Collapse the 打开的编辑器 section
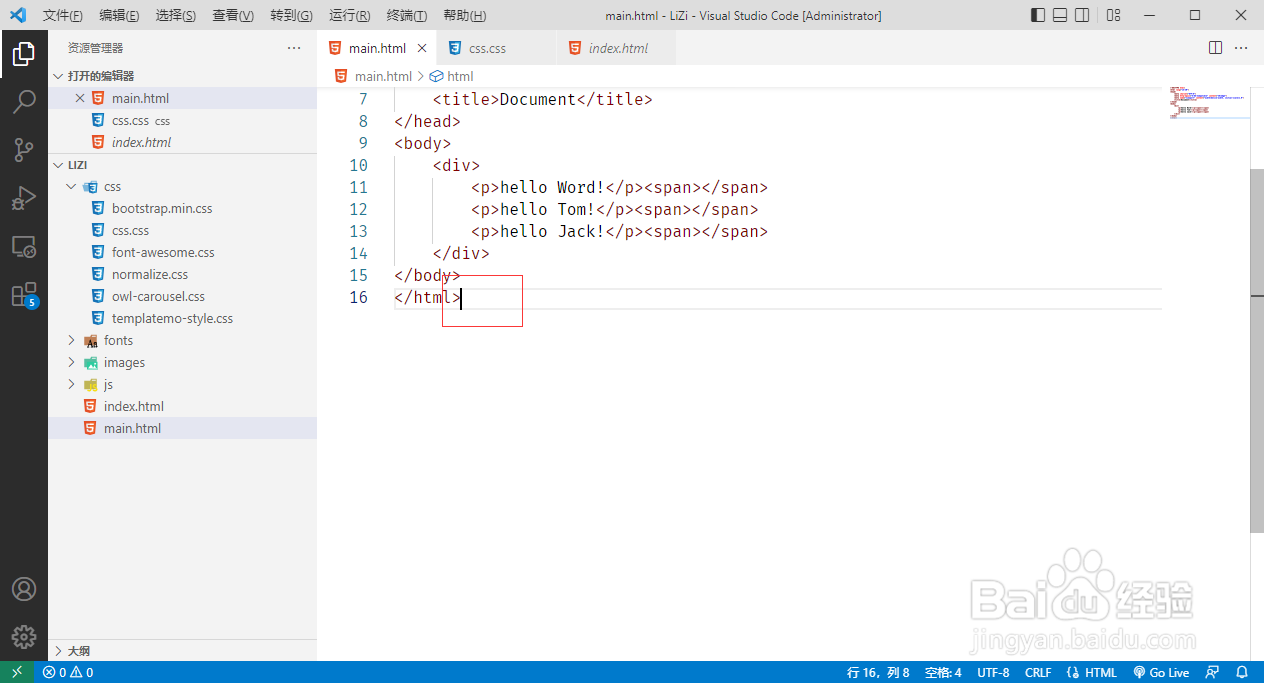1264x683 pixels. 58,76
